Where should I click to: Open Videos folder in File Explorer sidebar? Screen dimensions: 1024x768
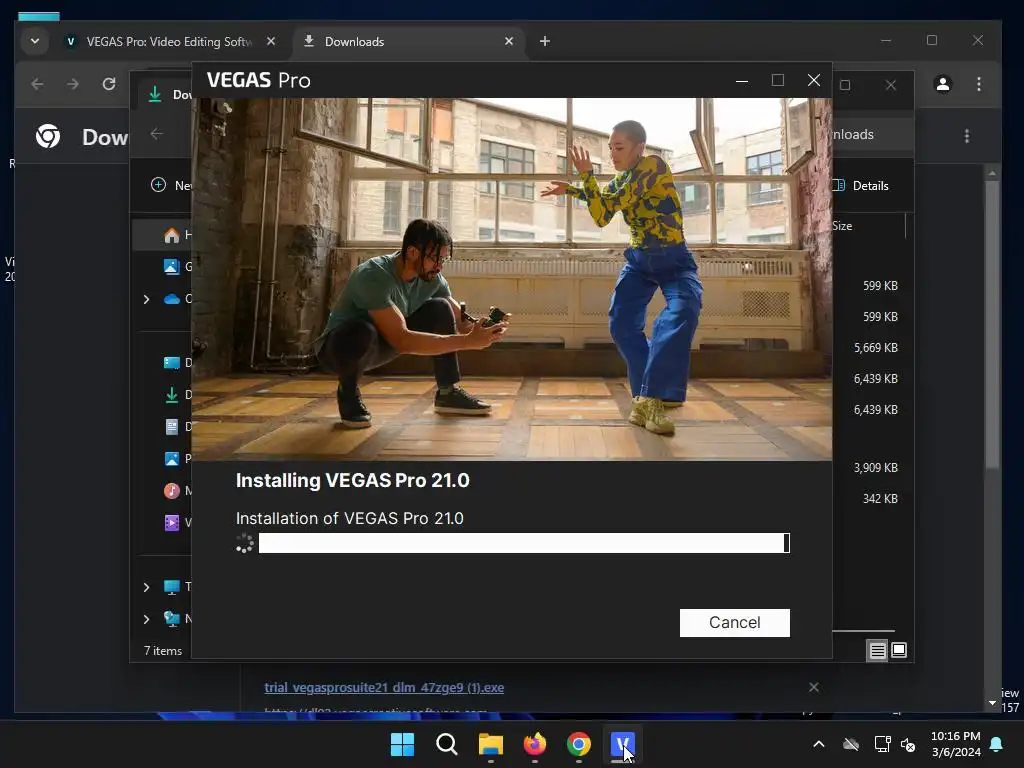tap(172, 522)
